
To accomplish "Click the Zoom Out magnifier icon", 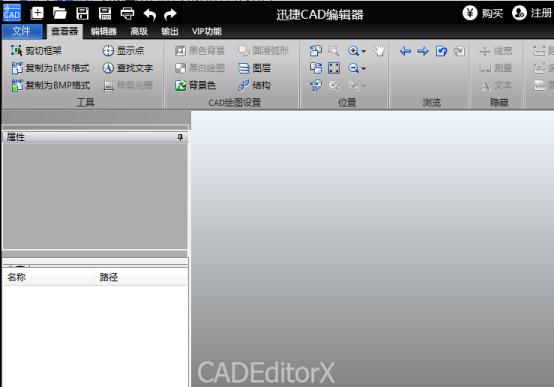I will (x=353, y=68).
